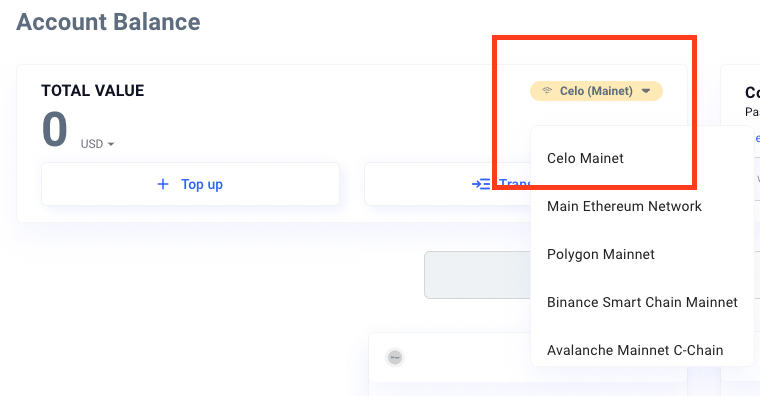Pick Binance Smart Chain Mainnet
Screen dimensions: 760x396
(642, 302)
